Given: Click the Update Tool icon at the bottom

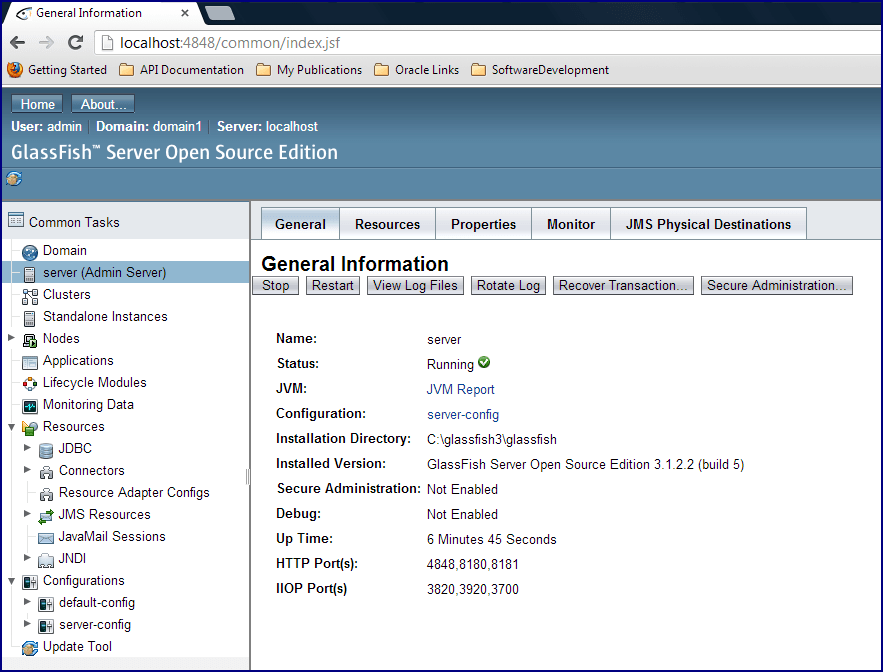Looking at the screenshot, I should tap(29, 647).
